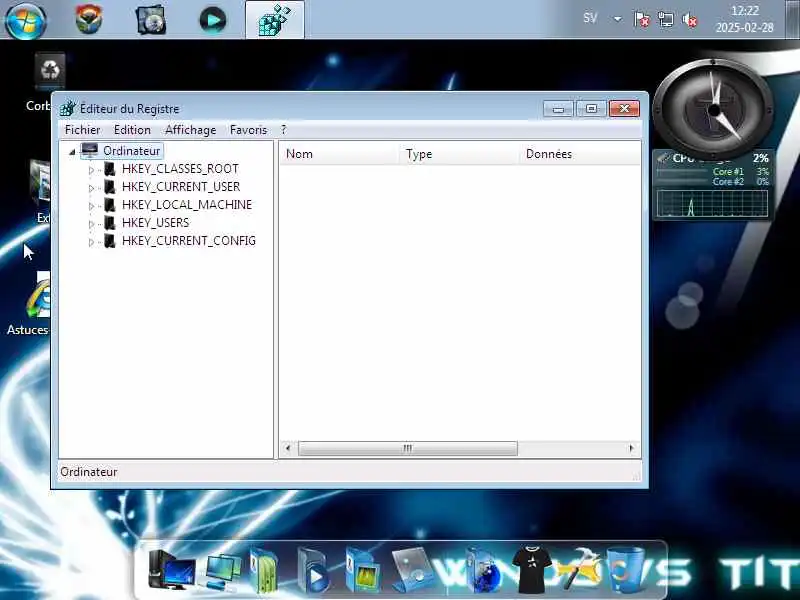Select the HKEY_CURRENT_USER key
Viewport: 800px width, 600px height.
pyautogui.click(x=181, y=187)
